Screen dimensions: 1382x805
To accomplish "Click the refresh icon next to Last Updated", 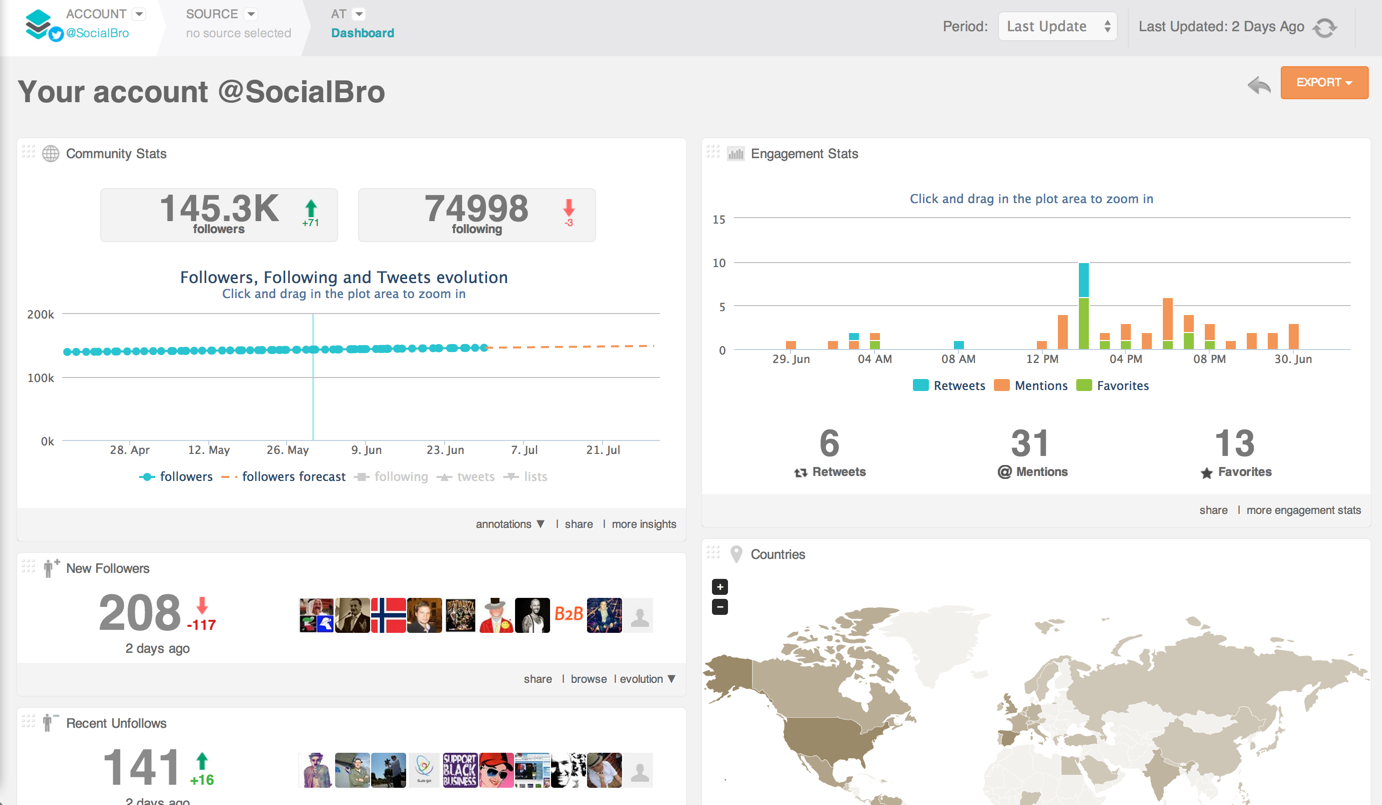I will (x=1325, y=27).
